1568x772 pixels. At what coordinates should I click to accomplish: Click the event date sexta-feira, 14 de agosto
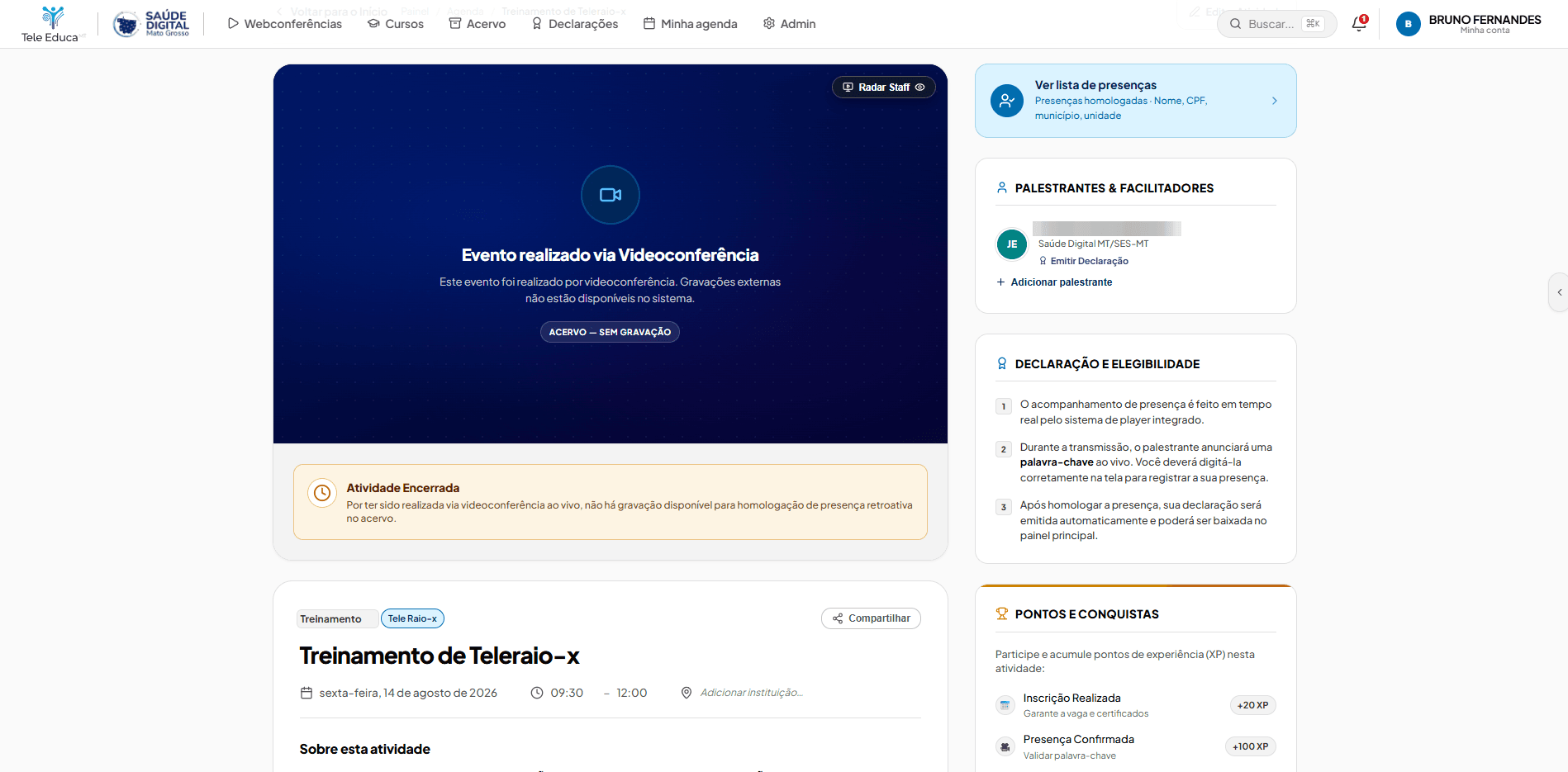pyautogui.click(x=408, y=693)
